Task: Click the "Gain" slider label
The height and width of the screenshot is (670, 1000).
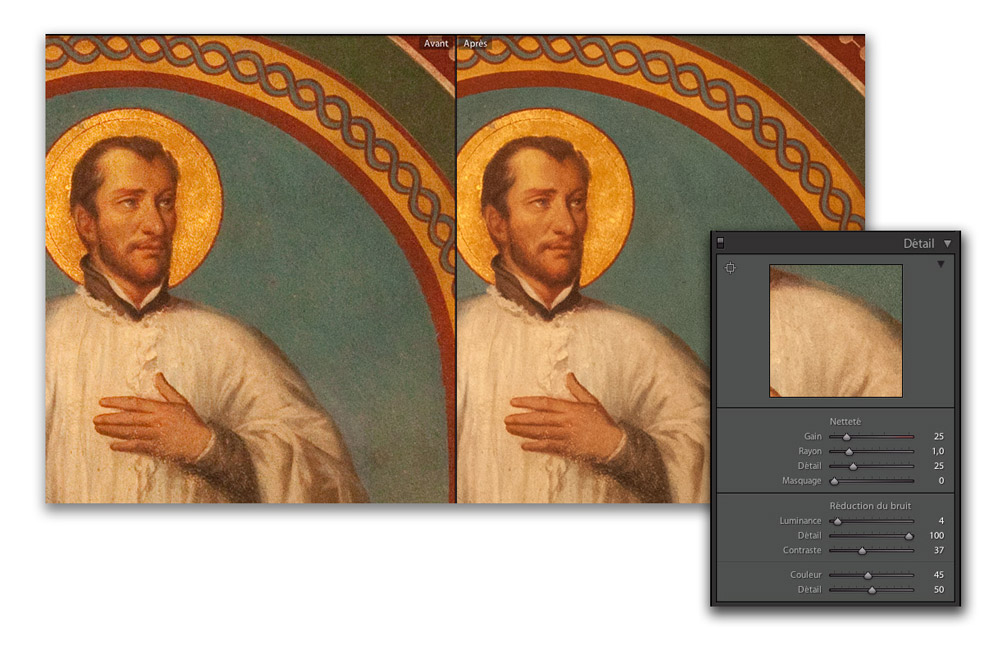Action: pyautogui.click(x=812, y=437)
